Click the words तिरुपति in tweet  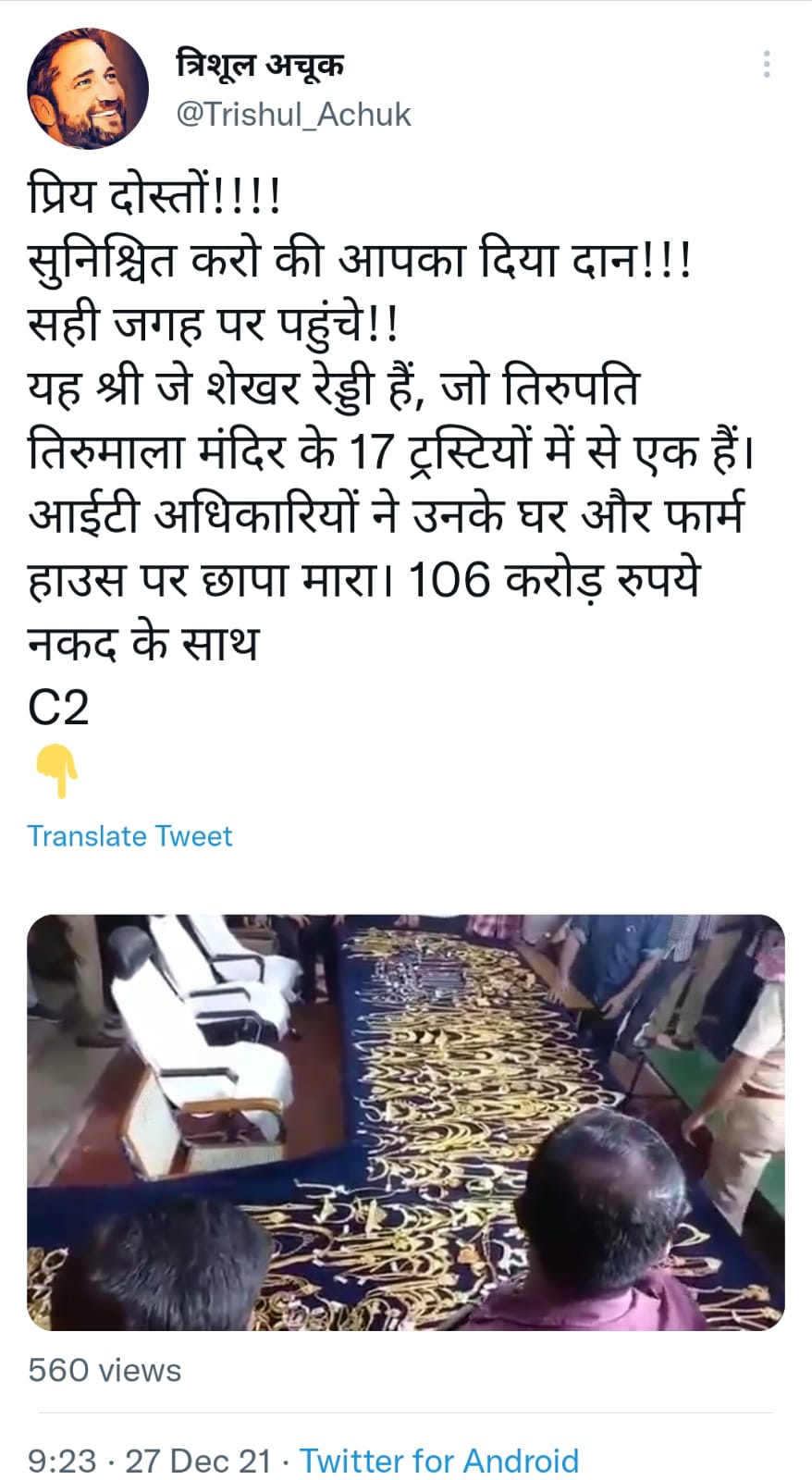[571, 388]
